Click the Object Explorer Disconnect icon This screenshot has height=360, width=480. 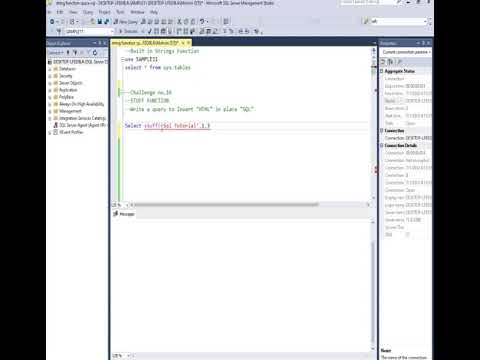(75, 53)
